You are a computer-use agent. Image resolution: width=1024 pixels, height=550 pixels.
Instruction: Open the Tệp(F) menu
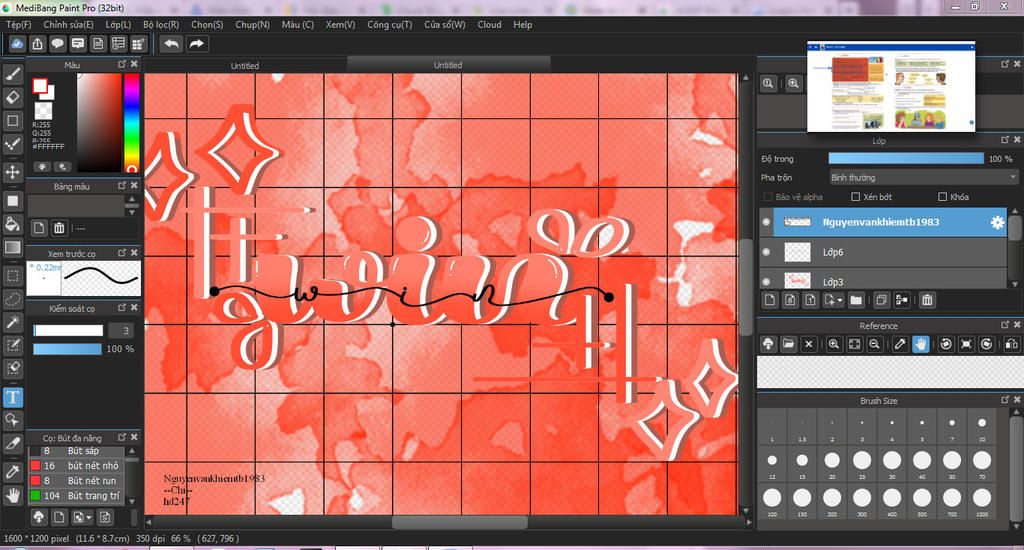18,24
